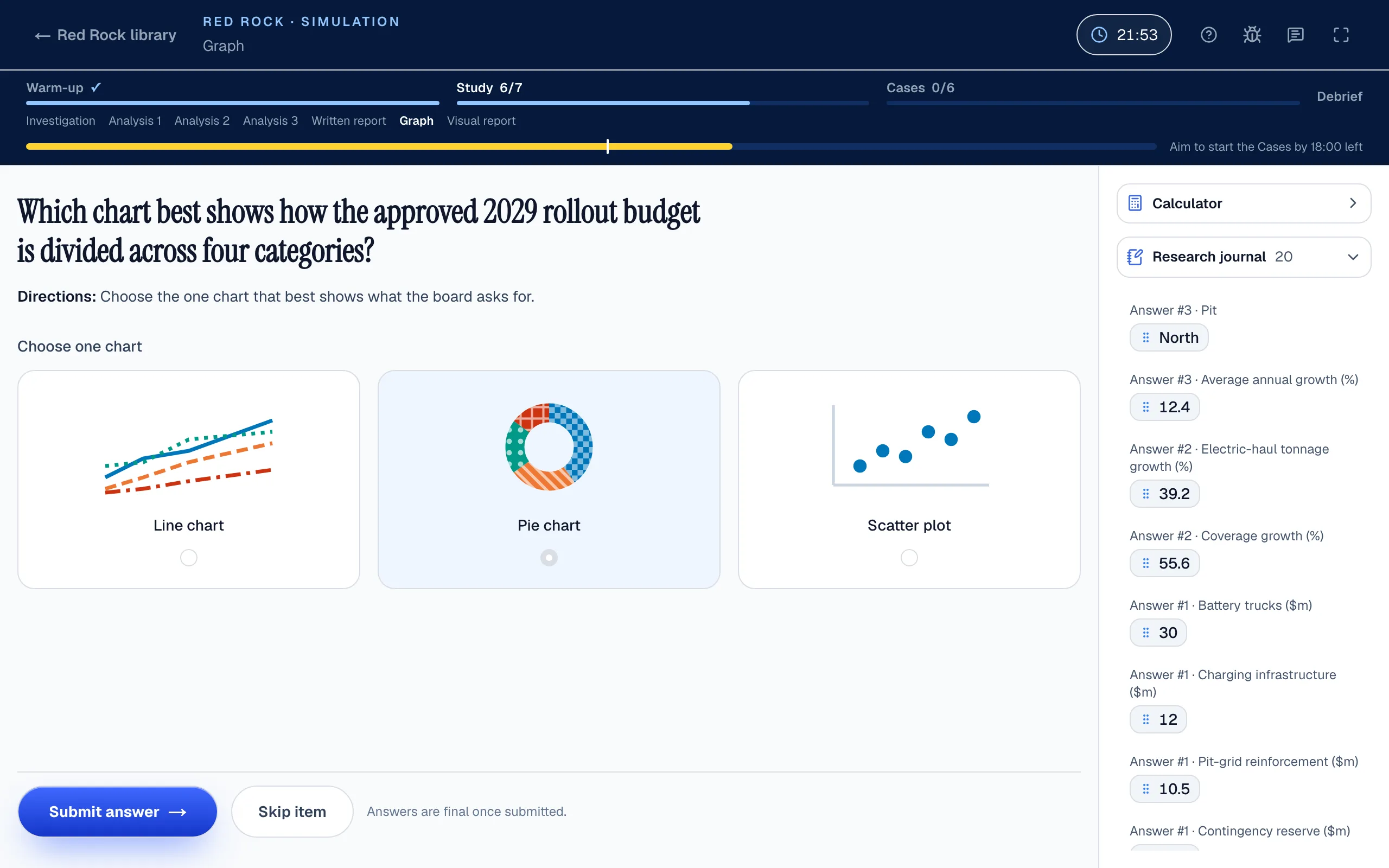This screenshot has height=868, width=1389.
Task: Switch to Visual report step
Action: [481, 120]
